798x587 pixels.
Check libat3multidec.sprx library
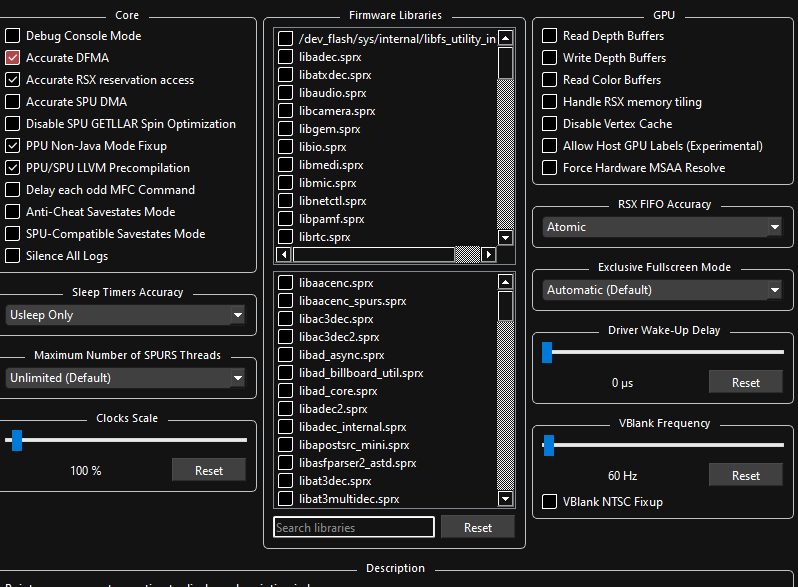coord(286,498)
